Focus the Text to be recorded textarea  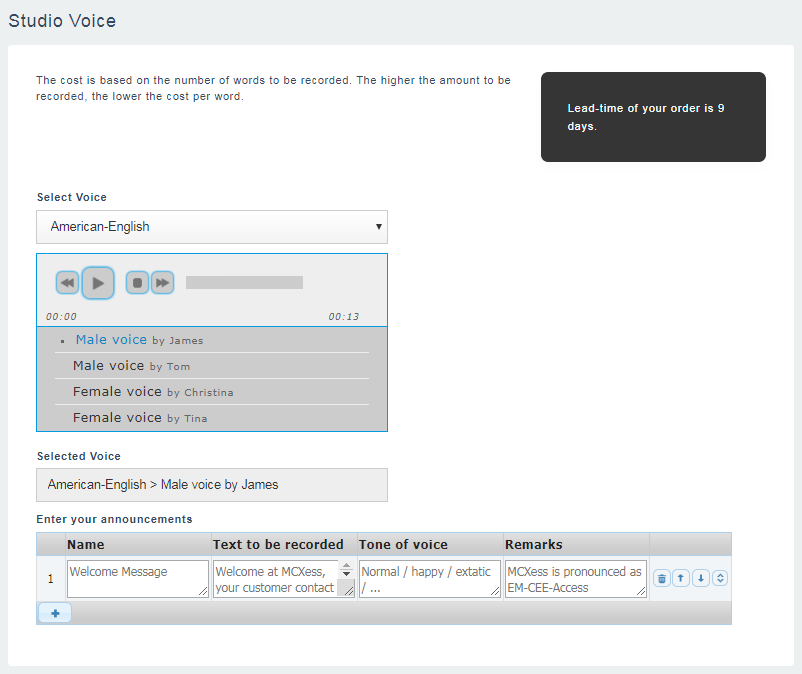pyautogui.click(x=276, y=579)
